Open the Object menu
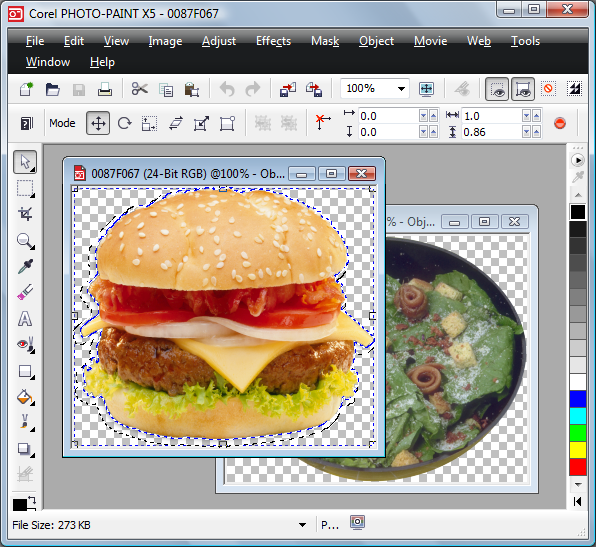This screenshot has width=596, height=547. (376, 41)
